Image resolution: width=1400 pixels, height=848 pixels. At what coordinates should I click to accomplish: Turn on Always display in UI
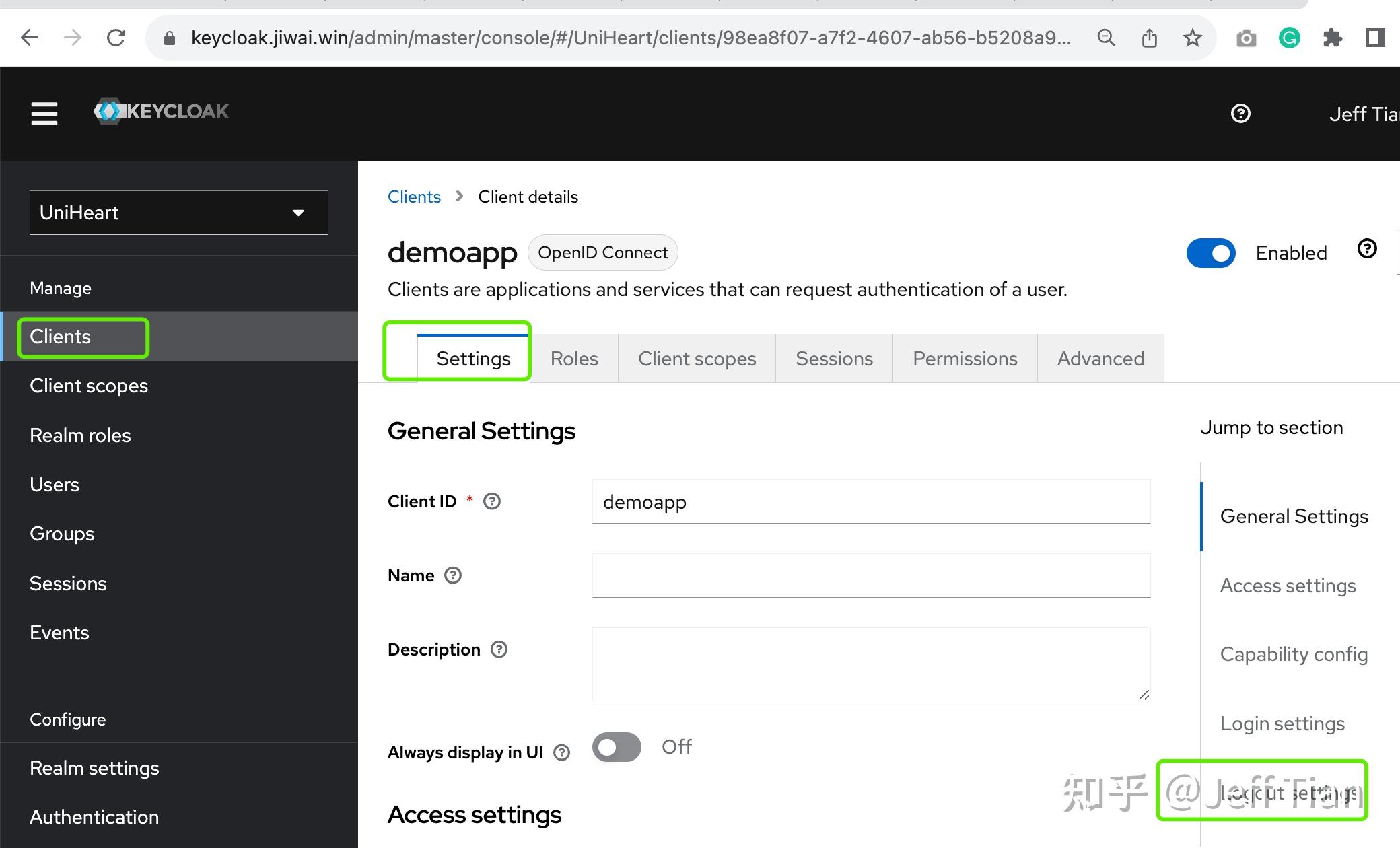coord(617,747)
